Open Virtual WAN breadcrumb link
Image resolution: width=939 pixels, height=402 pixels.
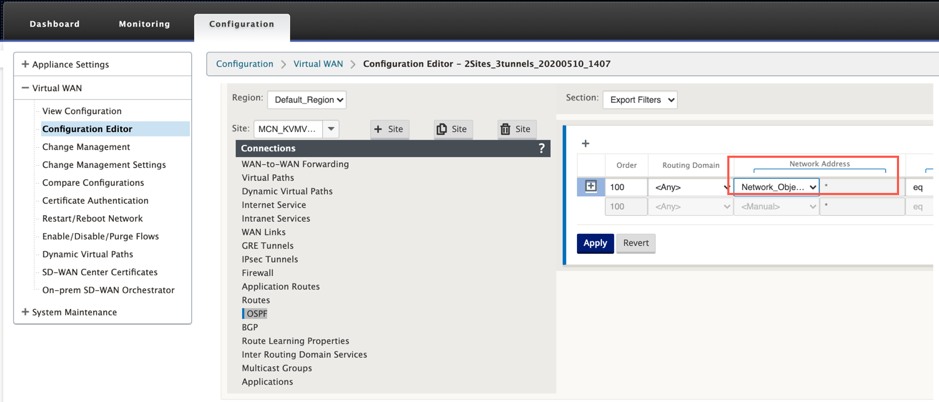[x=318, y=64]
